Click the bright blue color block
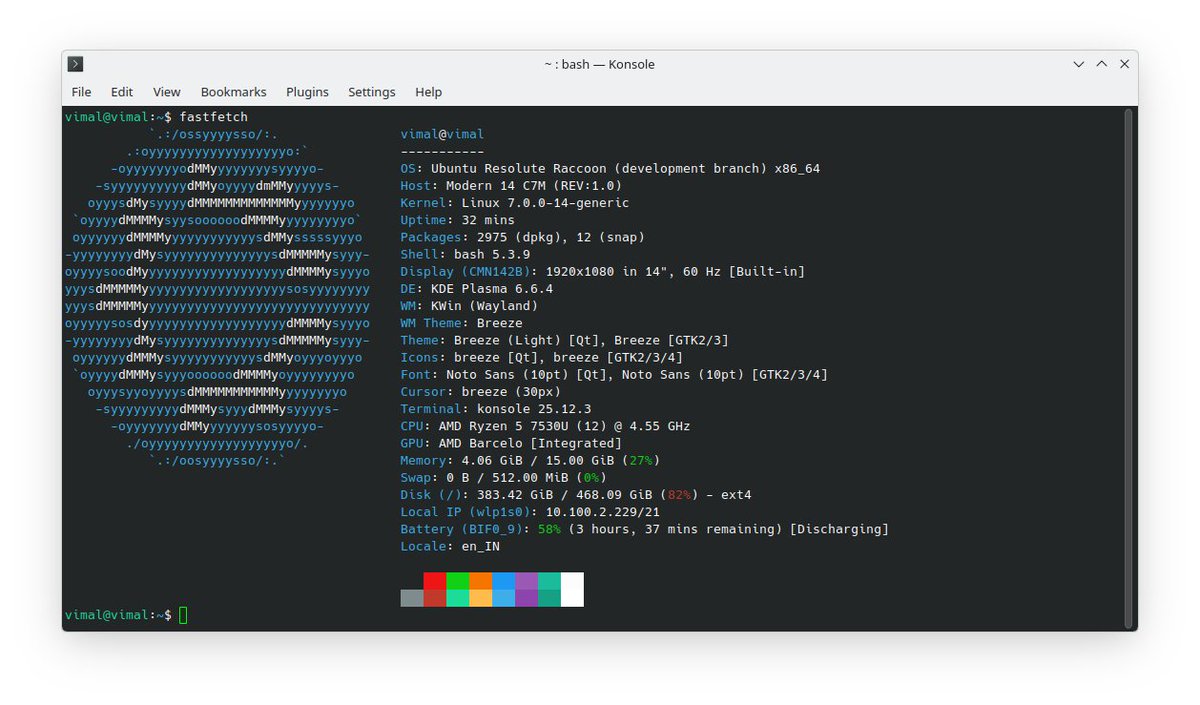1200x705 pixels. 504,581
